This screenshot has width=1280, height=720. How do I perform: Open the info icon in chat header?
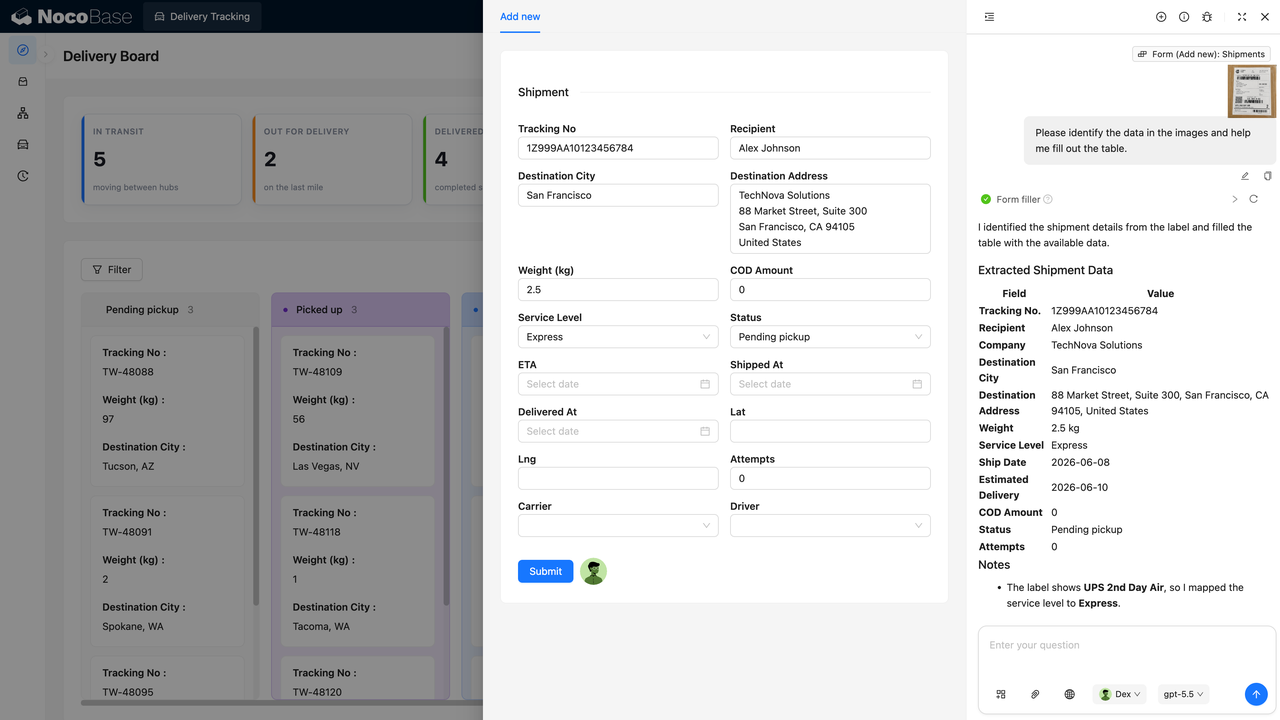point(1184,17)
